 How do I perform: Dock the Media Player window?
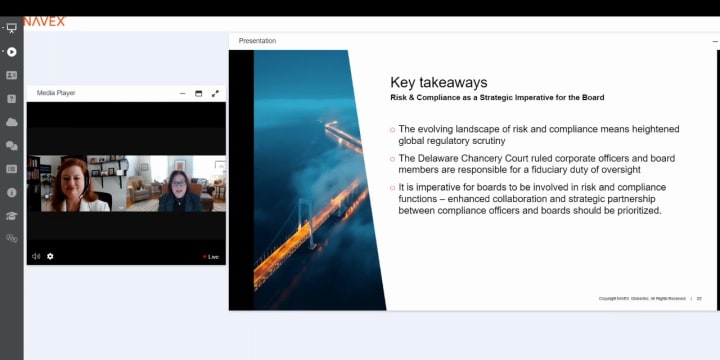coord(198,93)
